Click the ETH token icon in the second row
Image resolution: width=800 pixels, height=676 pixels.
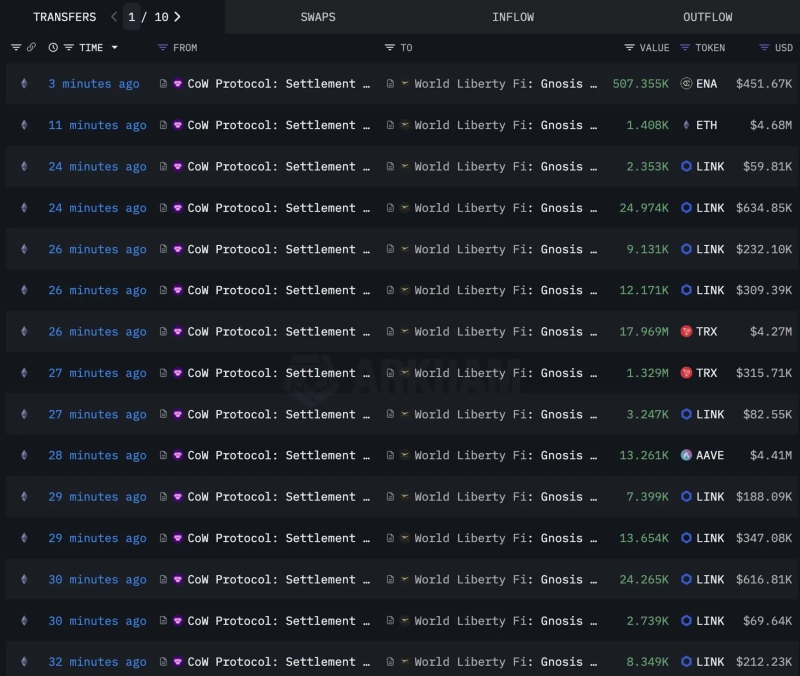pos(687,125)
